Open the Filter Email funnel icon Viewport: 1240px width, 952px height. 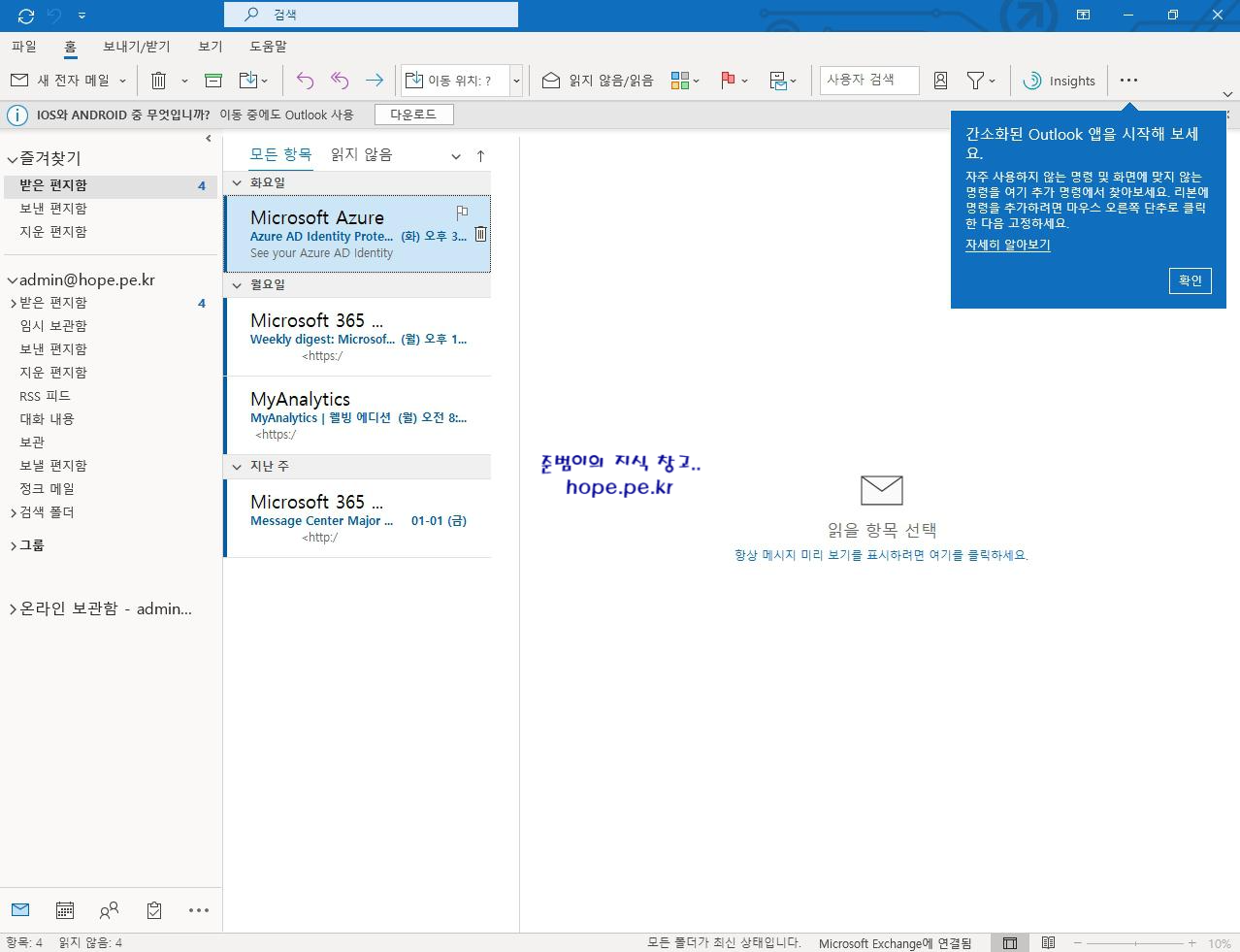click(976, 81)
